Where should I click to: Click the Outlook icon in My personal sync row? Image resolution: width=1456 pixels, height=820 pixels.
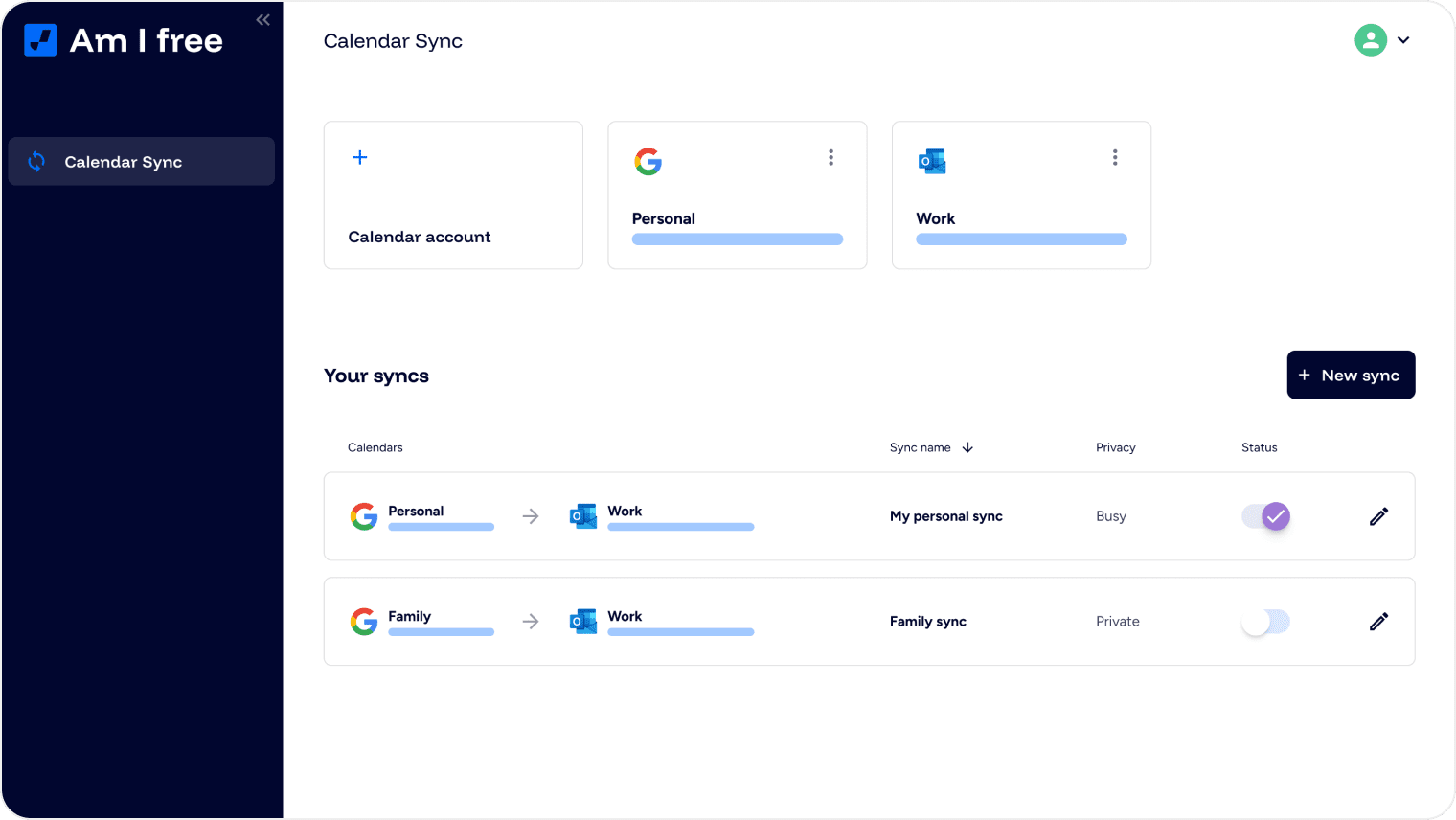coord(583,515)
